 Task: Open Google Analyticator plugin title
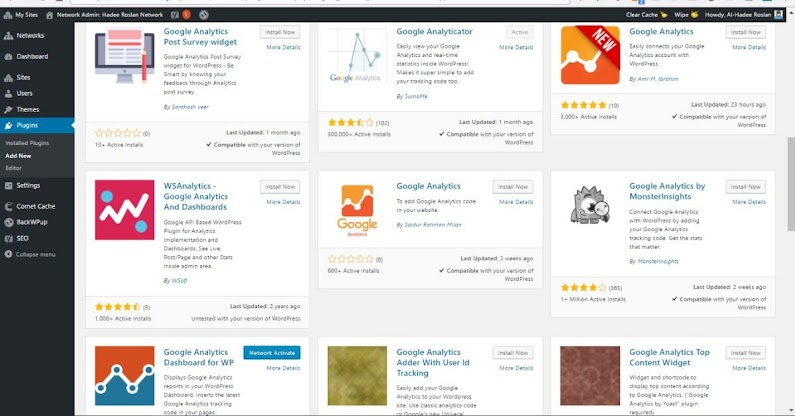coord(434,31)
